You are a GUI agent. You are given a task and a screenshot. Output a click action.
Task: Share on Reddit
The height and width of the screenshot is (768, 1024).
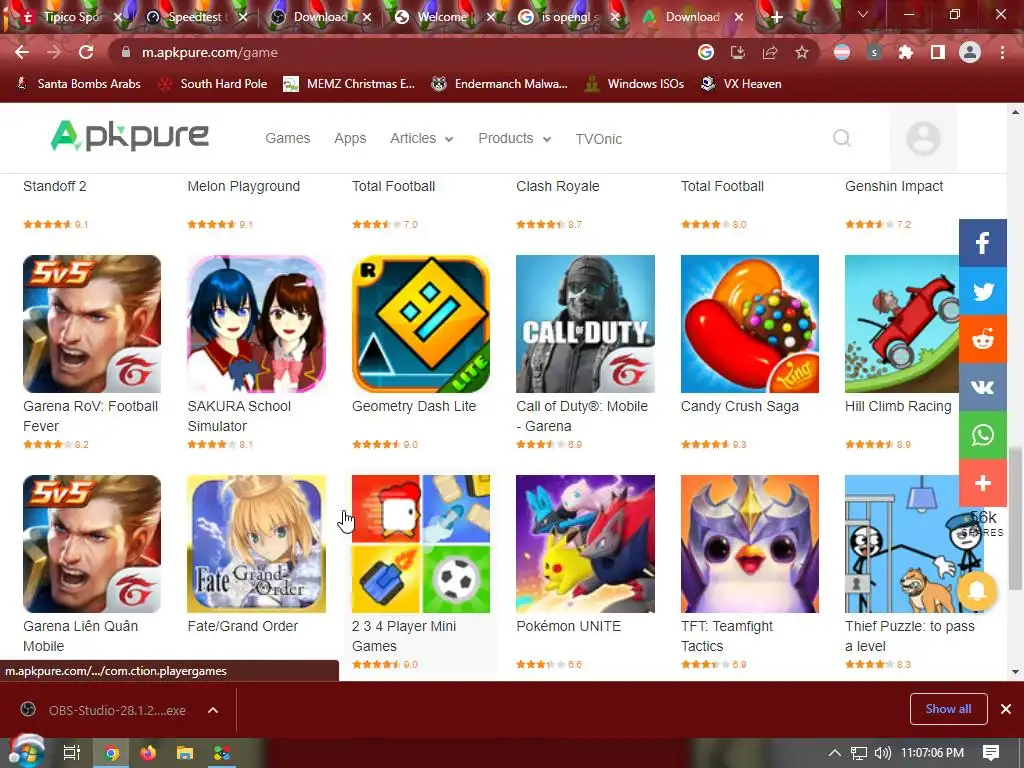[x=983, y=339]
